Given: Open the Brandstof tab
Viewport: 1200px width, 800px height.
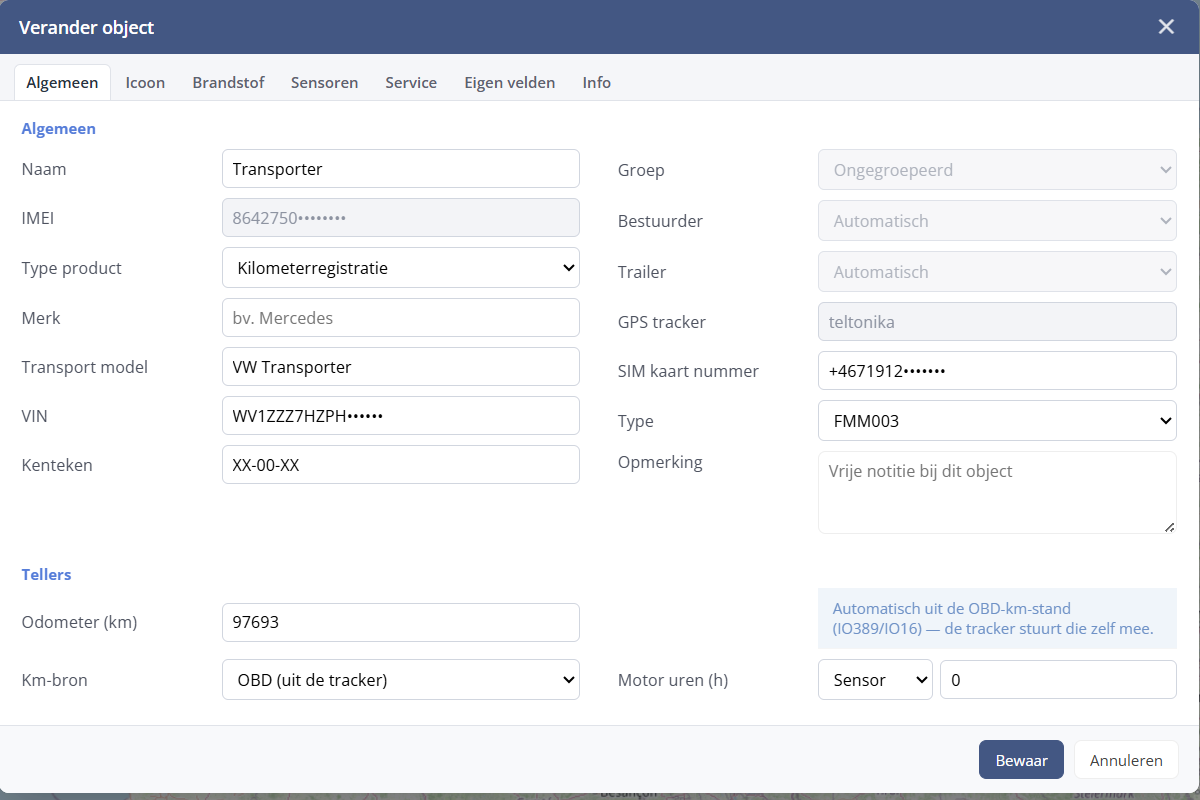Looking at the screenshot, I should [x=228, y=83].
